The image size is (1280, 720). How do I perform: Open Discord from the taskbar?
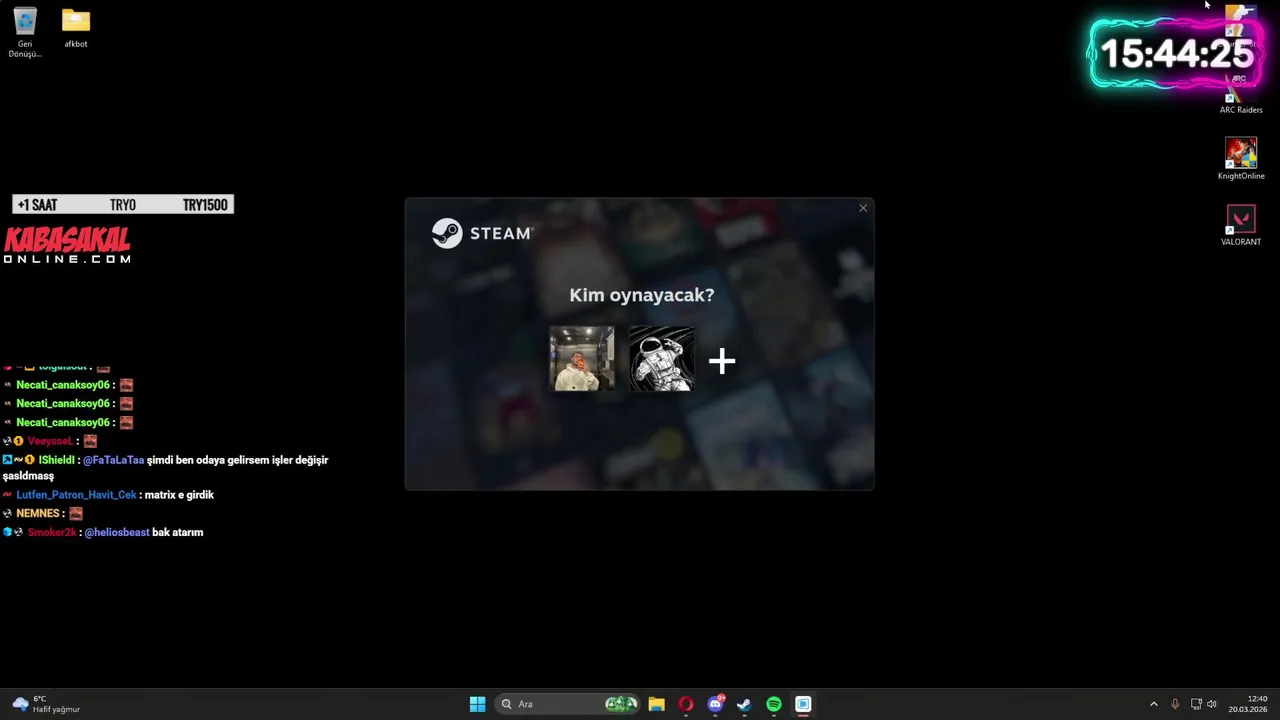(715, 704)
